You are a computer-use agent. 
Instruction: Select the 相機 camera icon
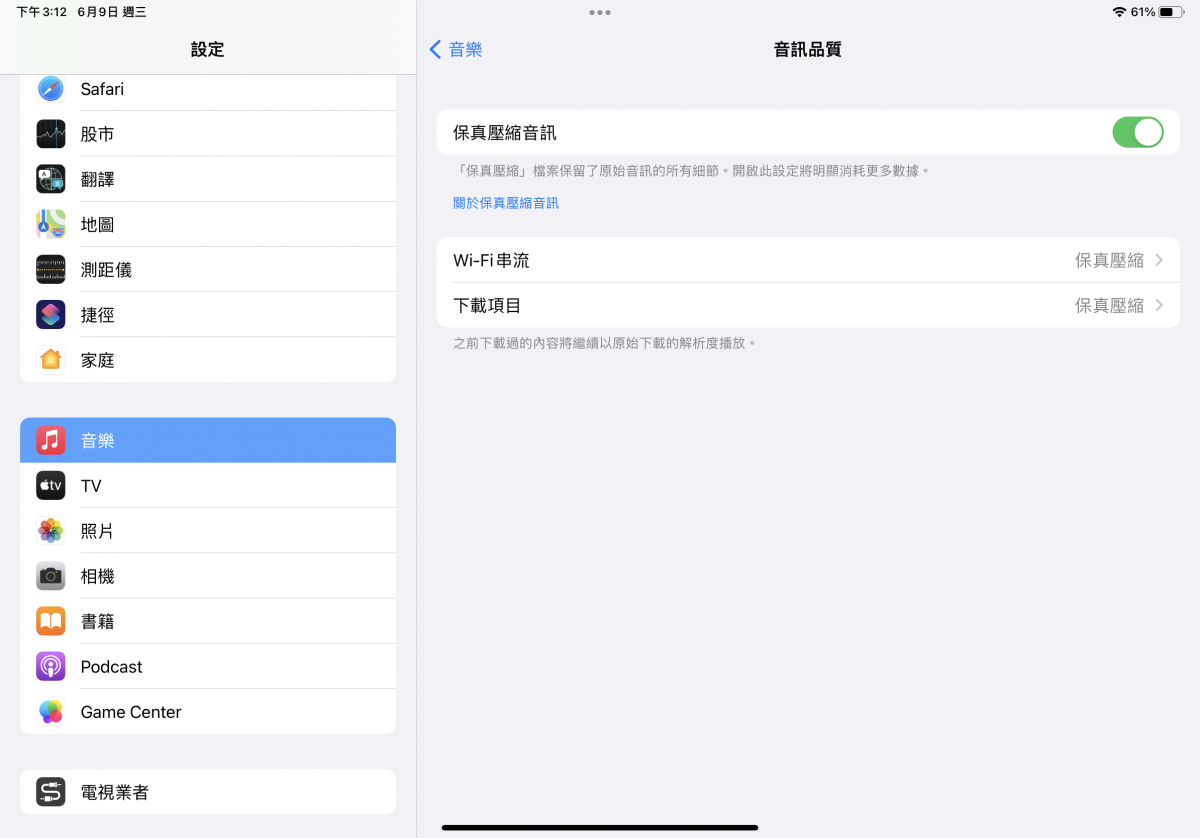click(51, 576)
